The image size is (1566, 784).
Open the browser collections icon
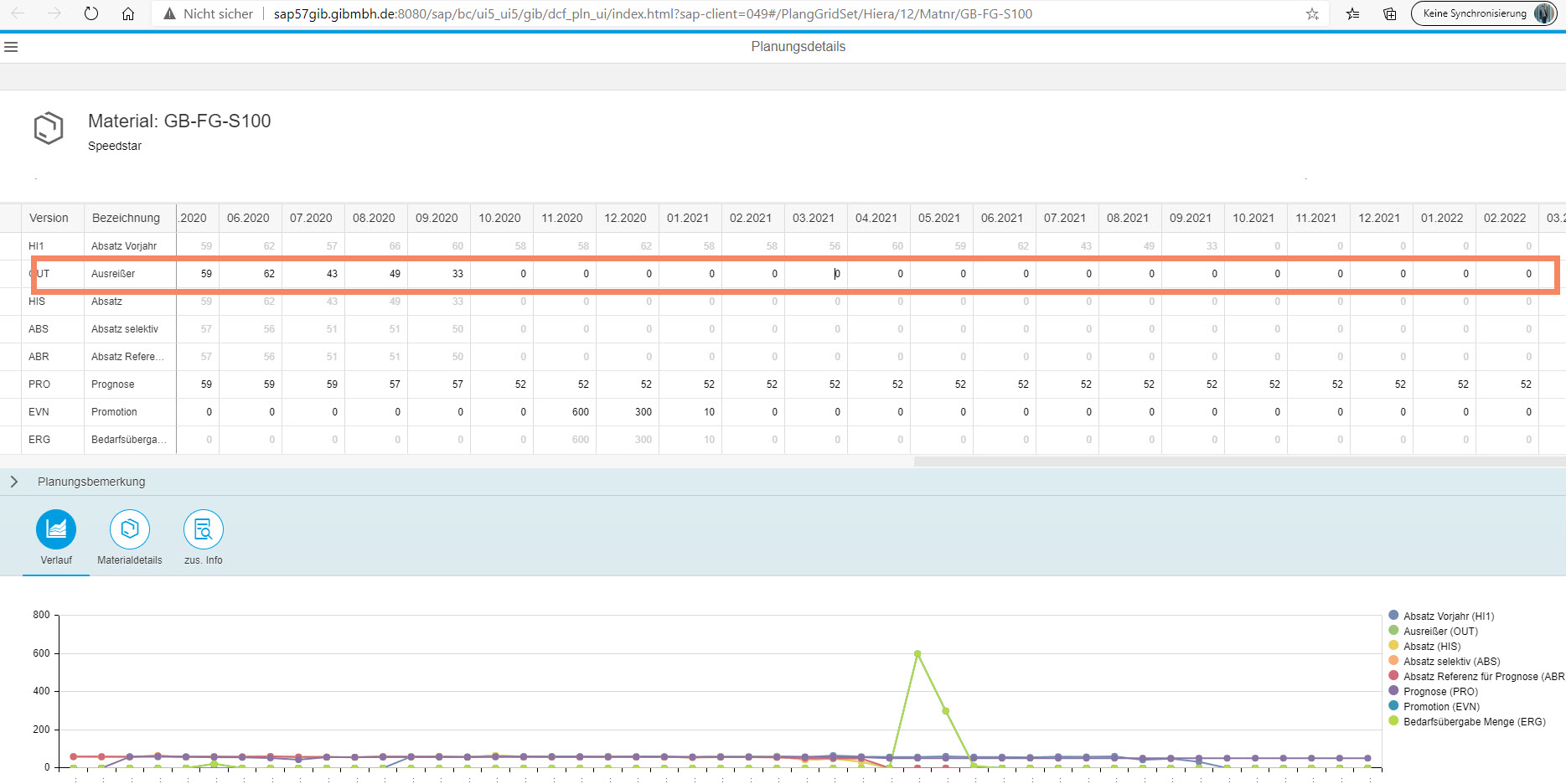[x=1389, y=13]
